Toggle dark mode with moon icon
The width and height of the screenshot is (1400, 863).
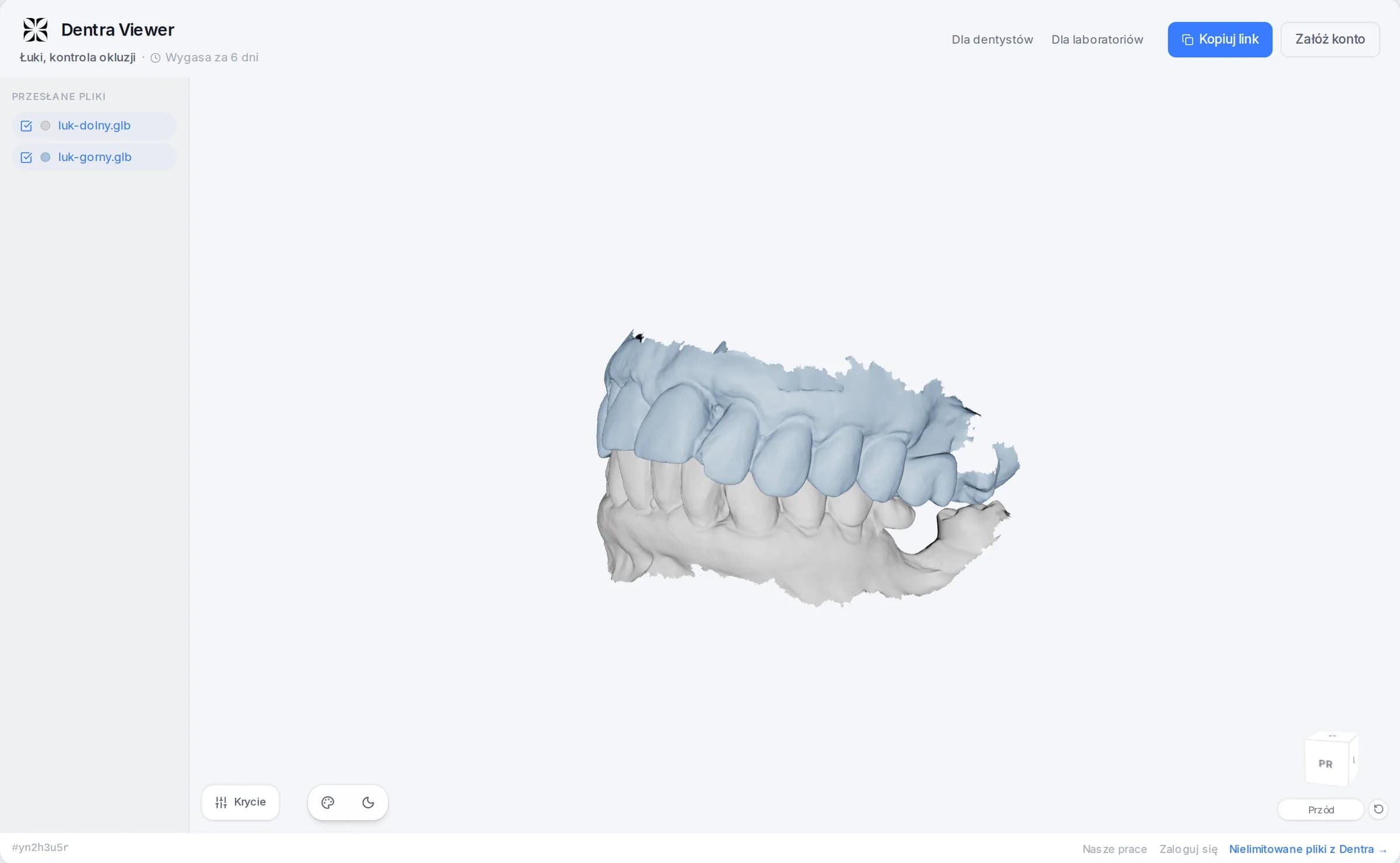pyautogui.click(x=368, y=802)
